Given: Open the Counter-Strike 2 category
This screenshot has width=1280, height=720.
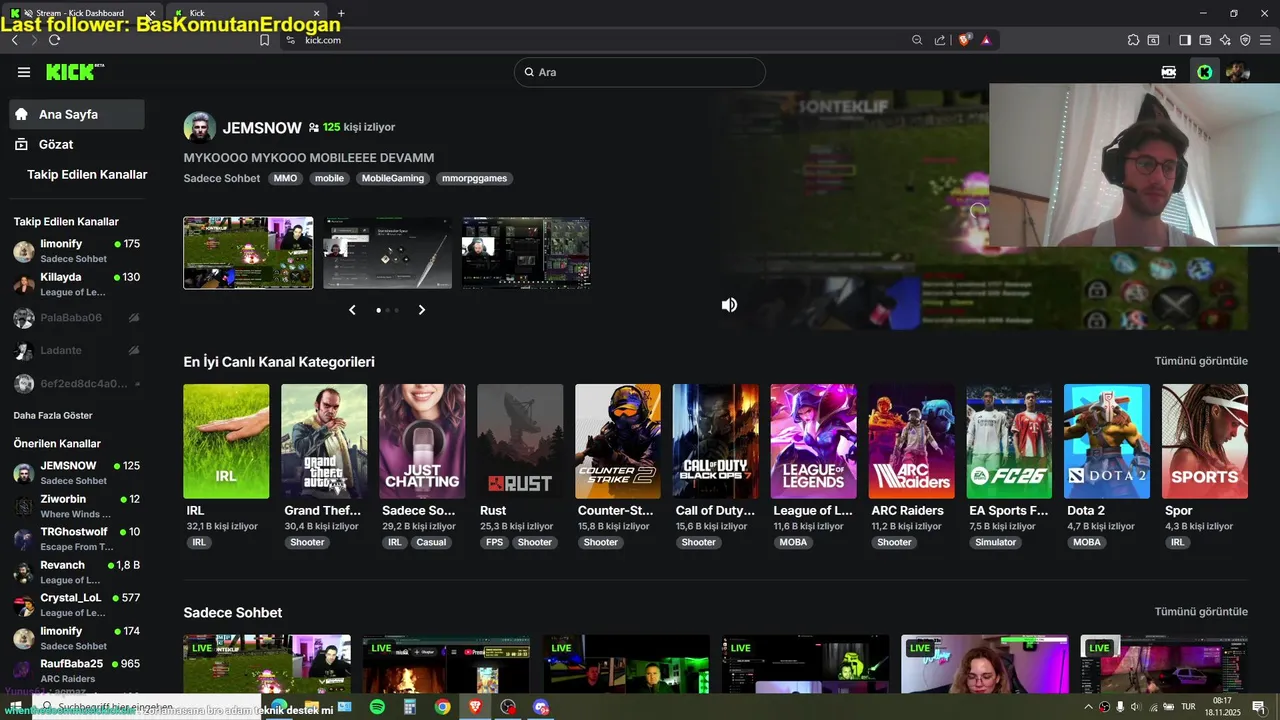Looking at the screenshot, I should click(x=618, y=441).
